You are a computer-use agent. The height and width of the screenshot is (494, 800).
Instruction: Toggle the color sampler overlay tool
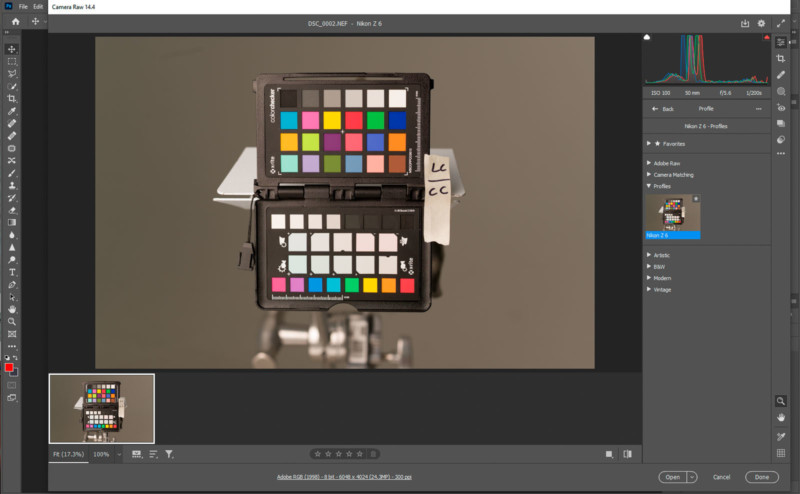[781, 436]
